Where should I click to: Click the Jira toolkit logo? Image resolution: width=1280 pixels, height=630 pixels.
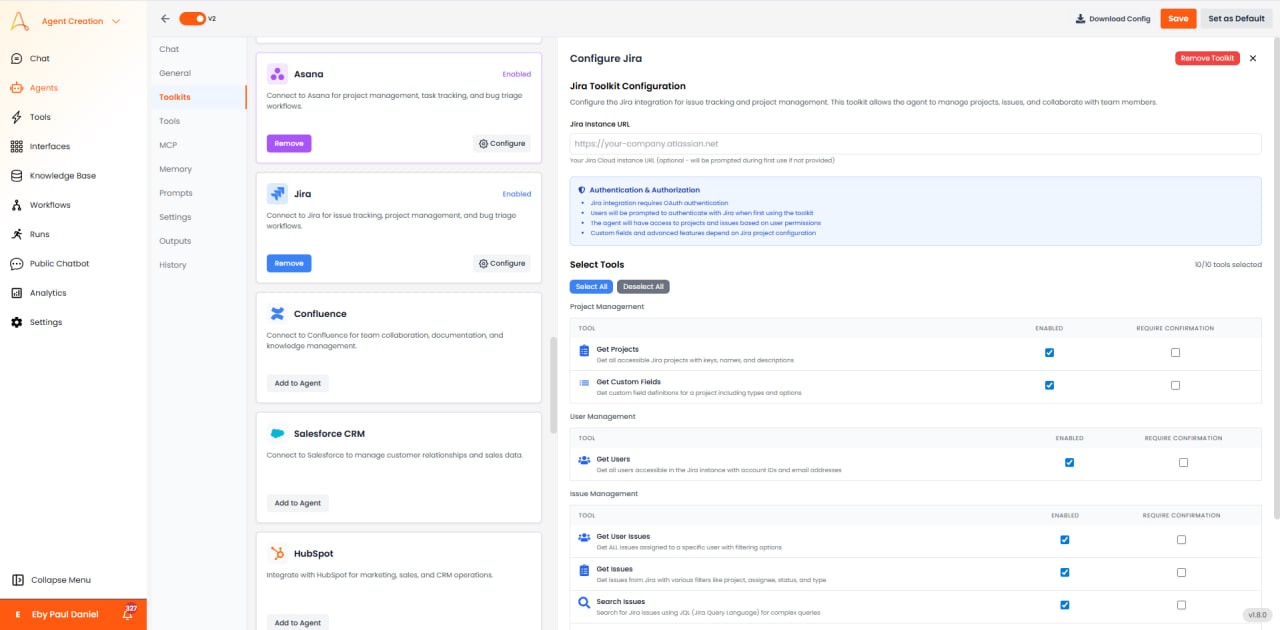coord(277,193)
